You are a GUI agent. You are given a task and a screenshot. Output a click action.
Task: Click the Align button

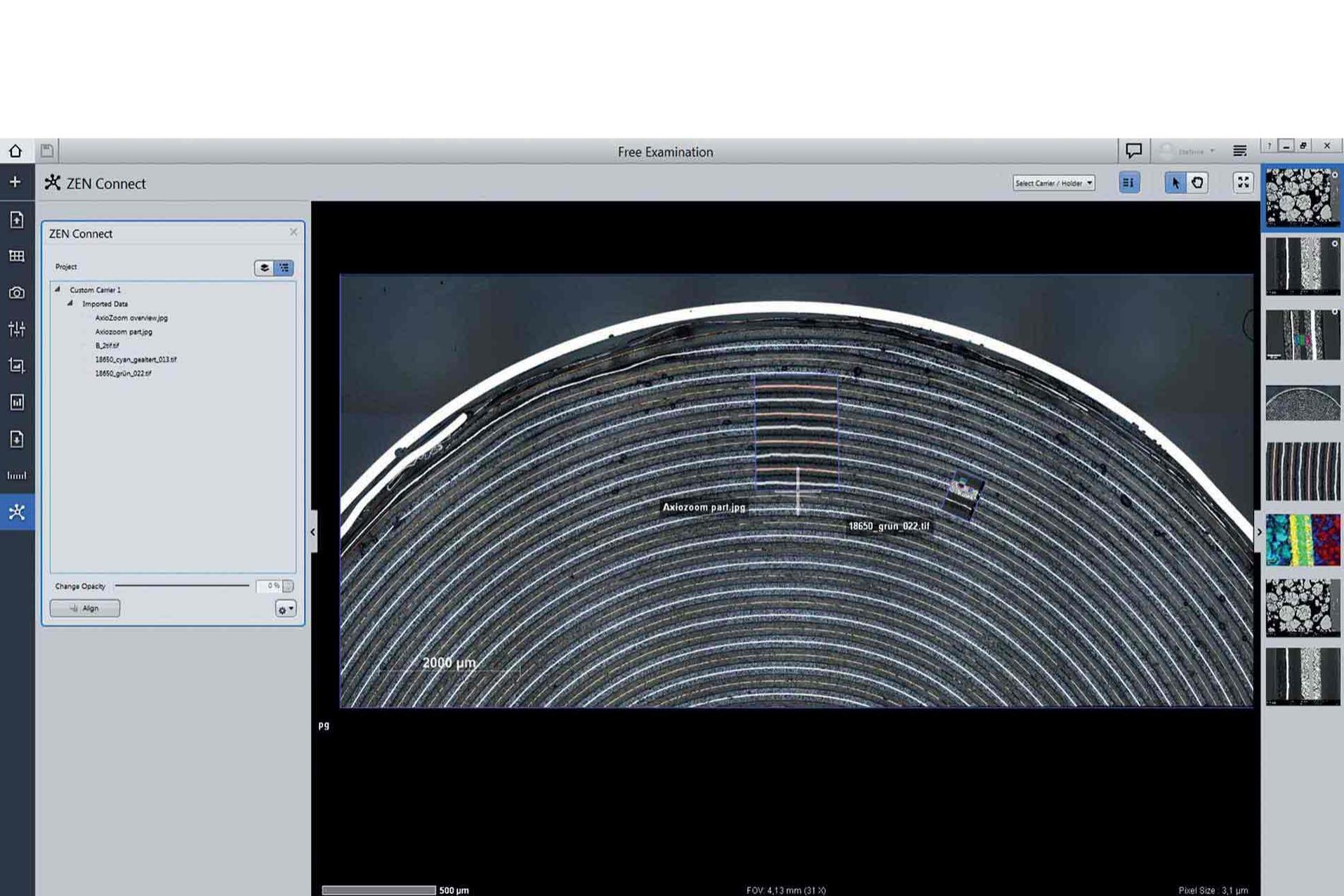[85, 608]
